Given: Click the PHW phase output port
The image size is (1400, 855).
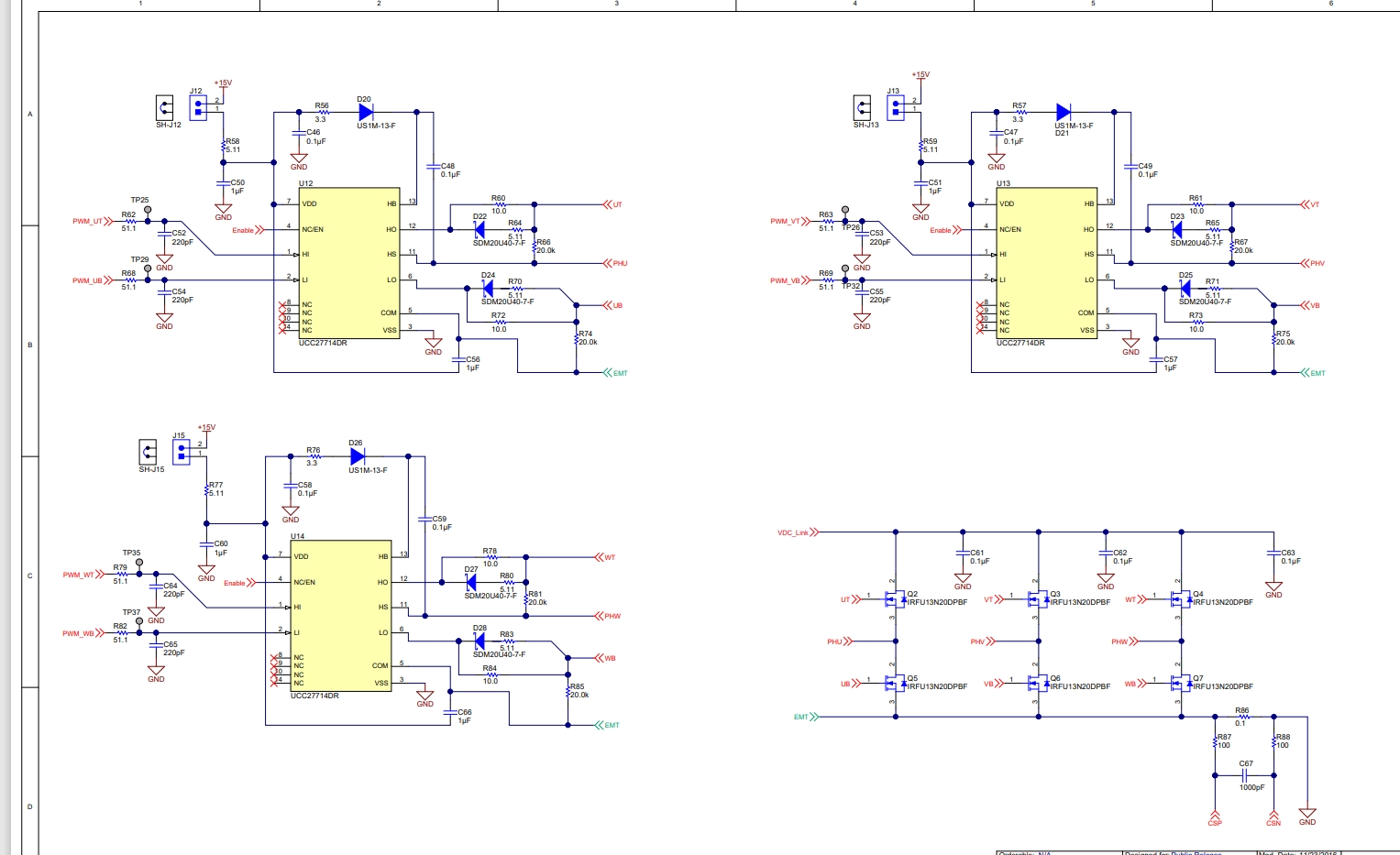Looking at the screenshot, I should pyautogui.click(x=609, y=616).
